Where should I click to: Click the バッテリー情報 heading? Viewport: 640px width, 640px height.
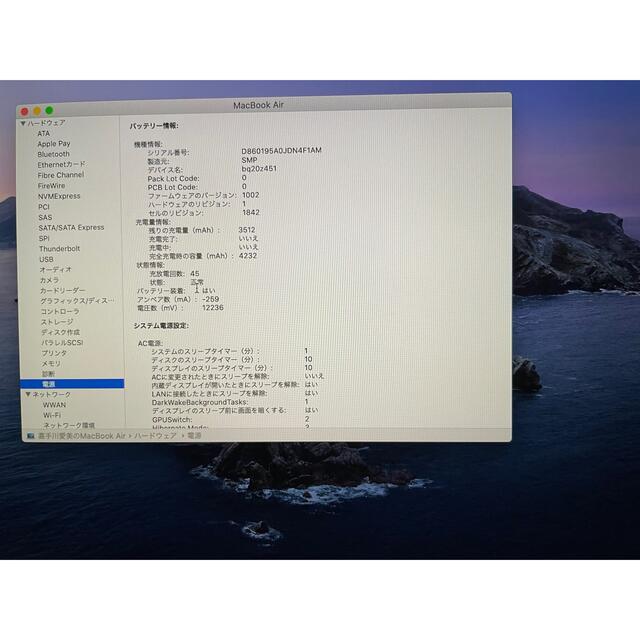click(x=154, y=126)
